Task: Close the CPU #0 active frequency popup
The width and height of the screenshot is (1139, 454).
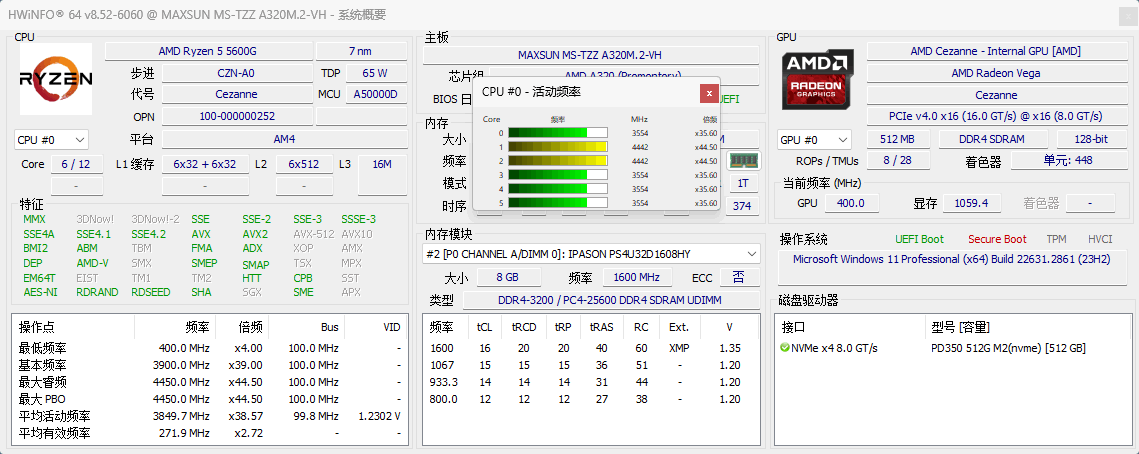Action: click(x=709, y=93)
